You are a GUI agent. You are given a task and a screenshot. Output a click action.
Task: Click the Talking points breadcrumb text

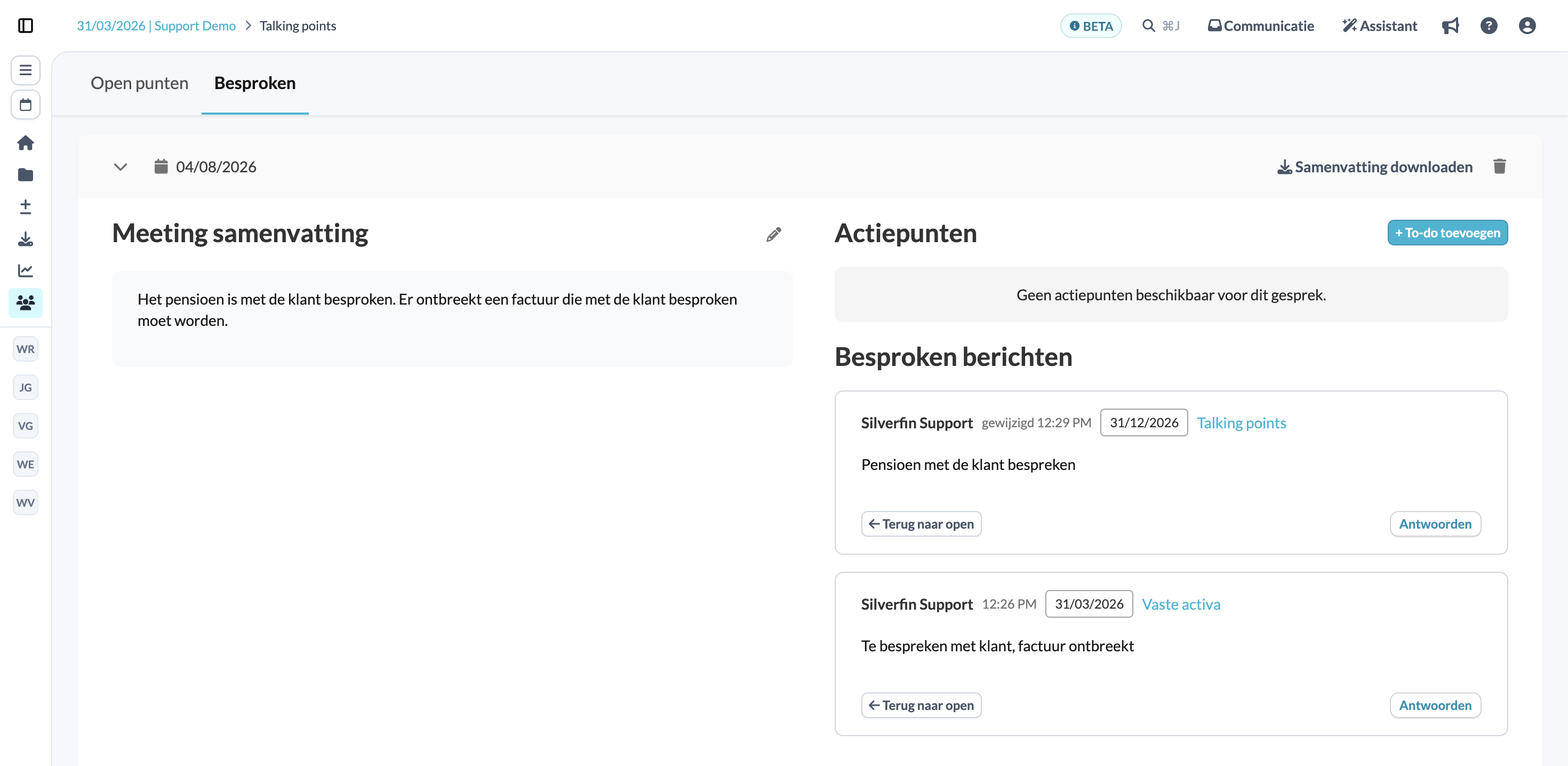(298, 26)
